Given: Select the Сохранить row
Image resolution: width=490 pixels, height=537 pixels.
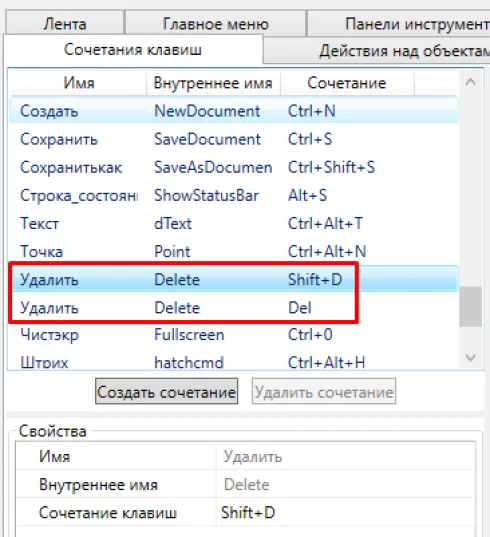Looking at the screenshot, I should [234, 139].
